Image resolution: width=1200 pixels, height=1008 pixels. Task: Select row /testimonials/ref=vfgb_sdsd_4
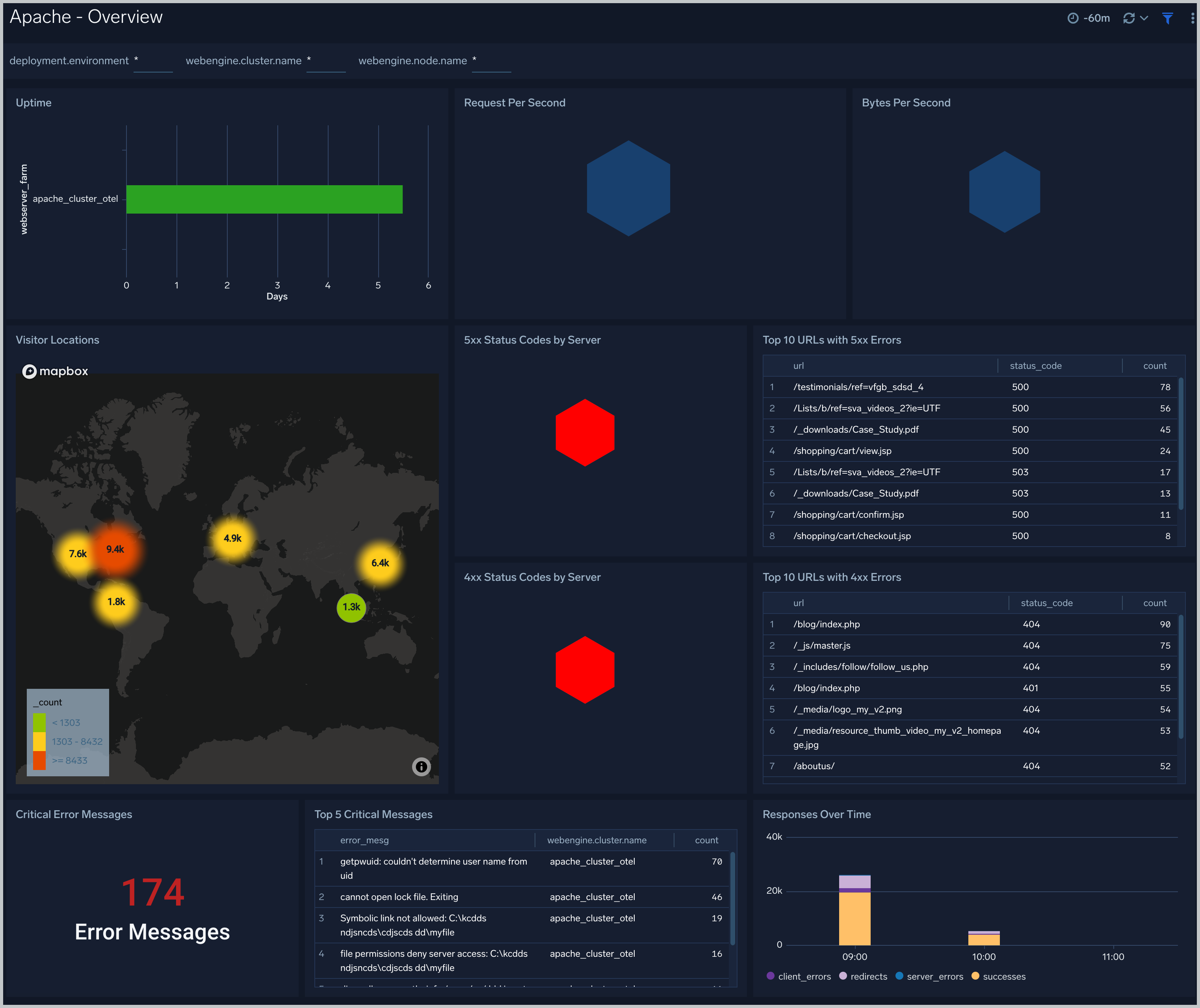(970, 387)
